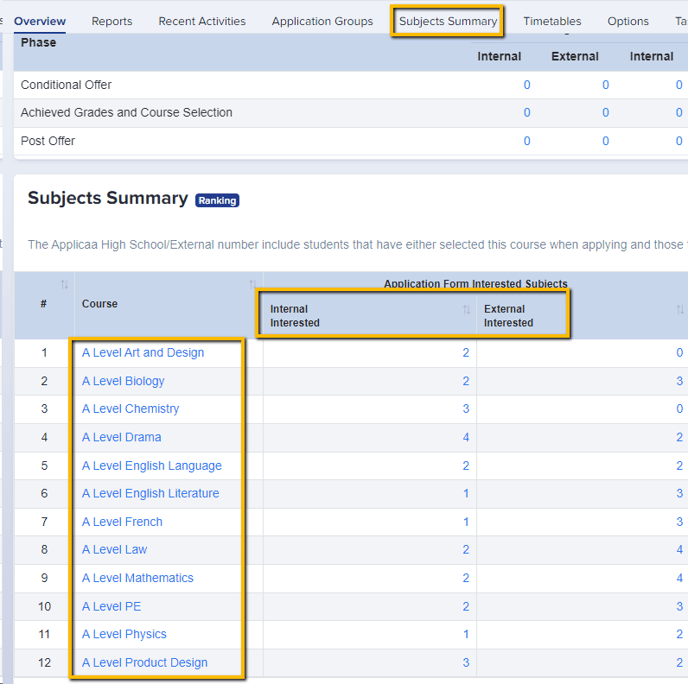
Task: Click Post Offer External count link
Action: tap(606, 141)
